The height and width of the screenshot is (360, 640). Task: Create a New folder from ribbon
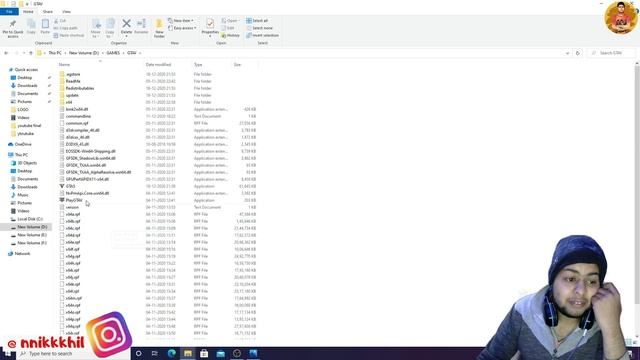(x=159, y=28)
